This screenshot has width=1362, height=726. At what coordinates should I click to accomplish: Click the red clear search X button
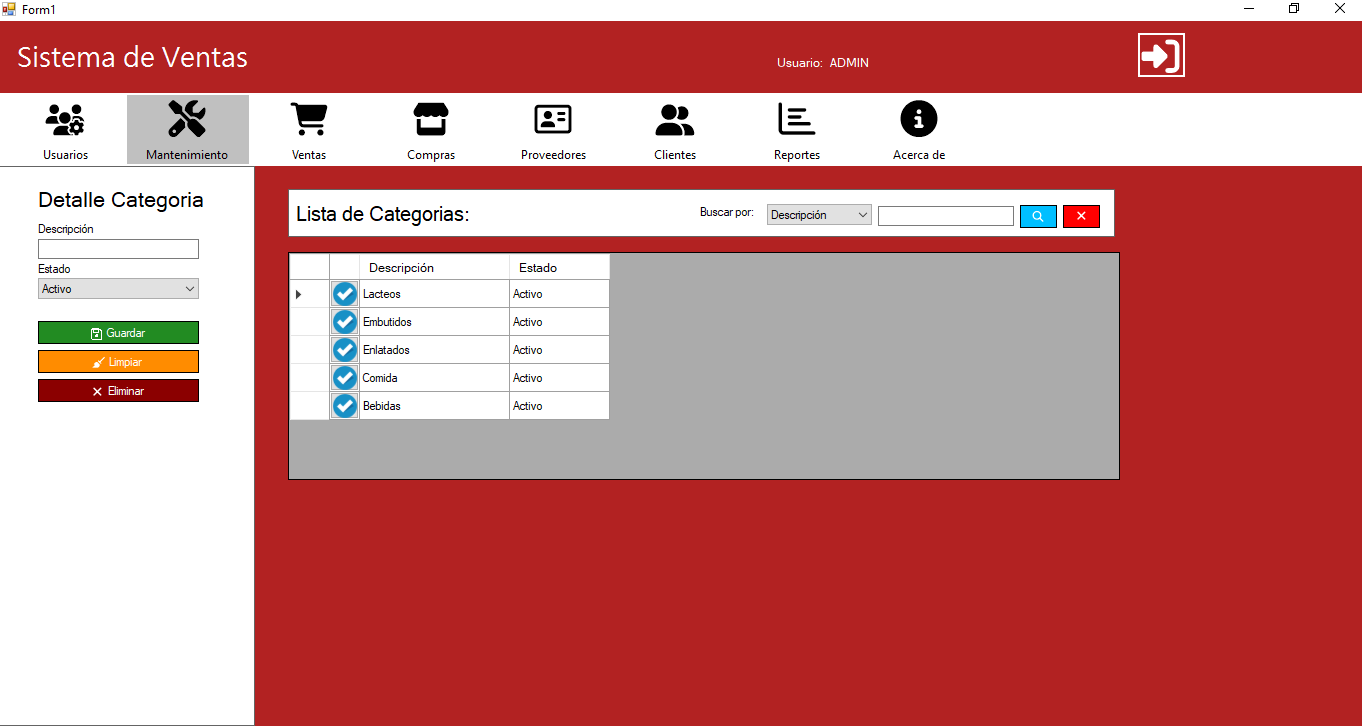[x=1081, y=216]
